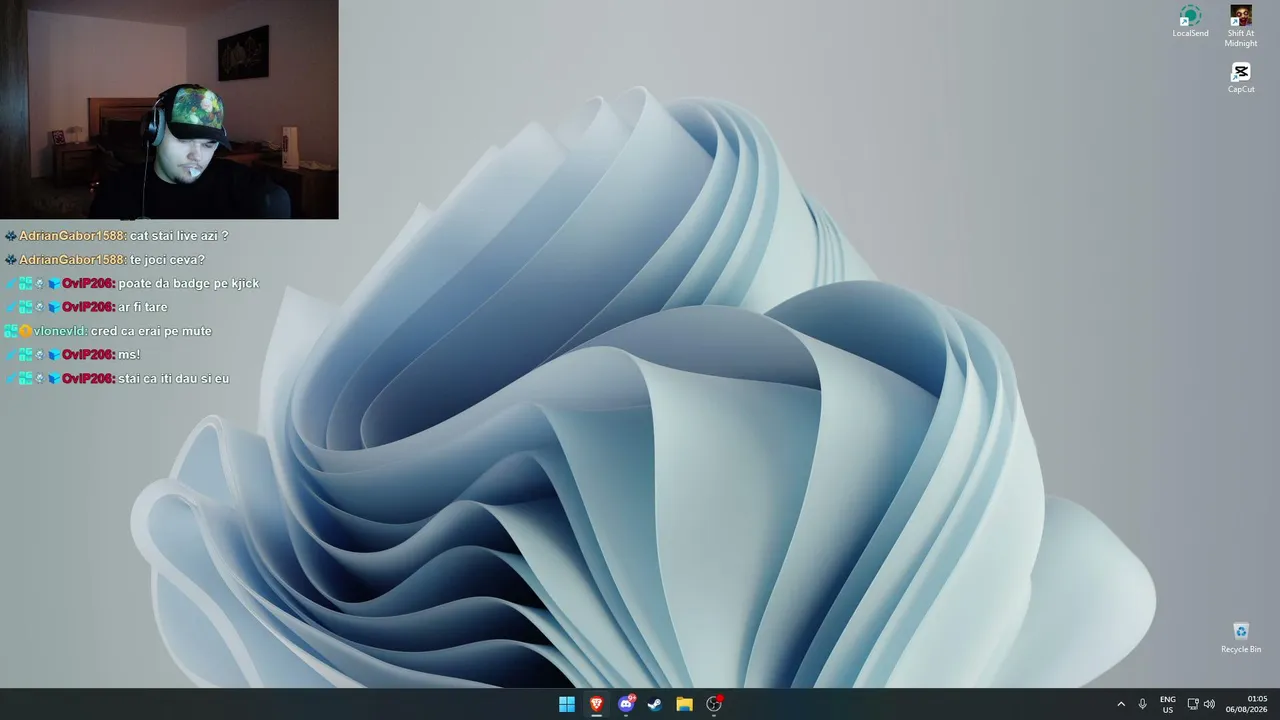Select the Recycle Bin desktop icon
The image size is (1280, 720).
point(1241,638)
